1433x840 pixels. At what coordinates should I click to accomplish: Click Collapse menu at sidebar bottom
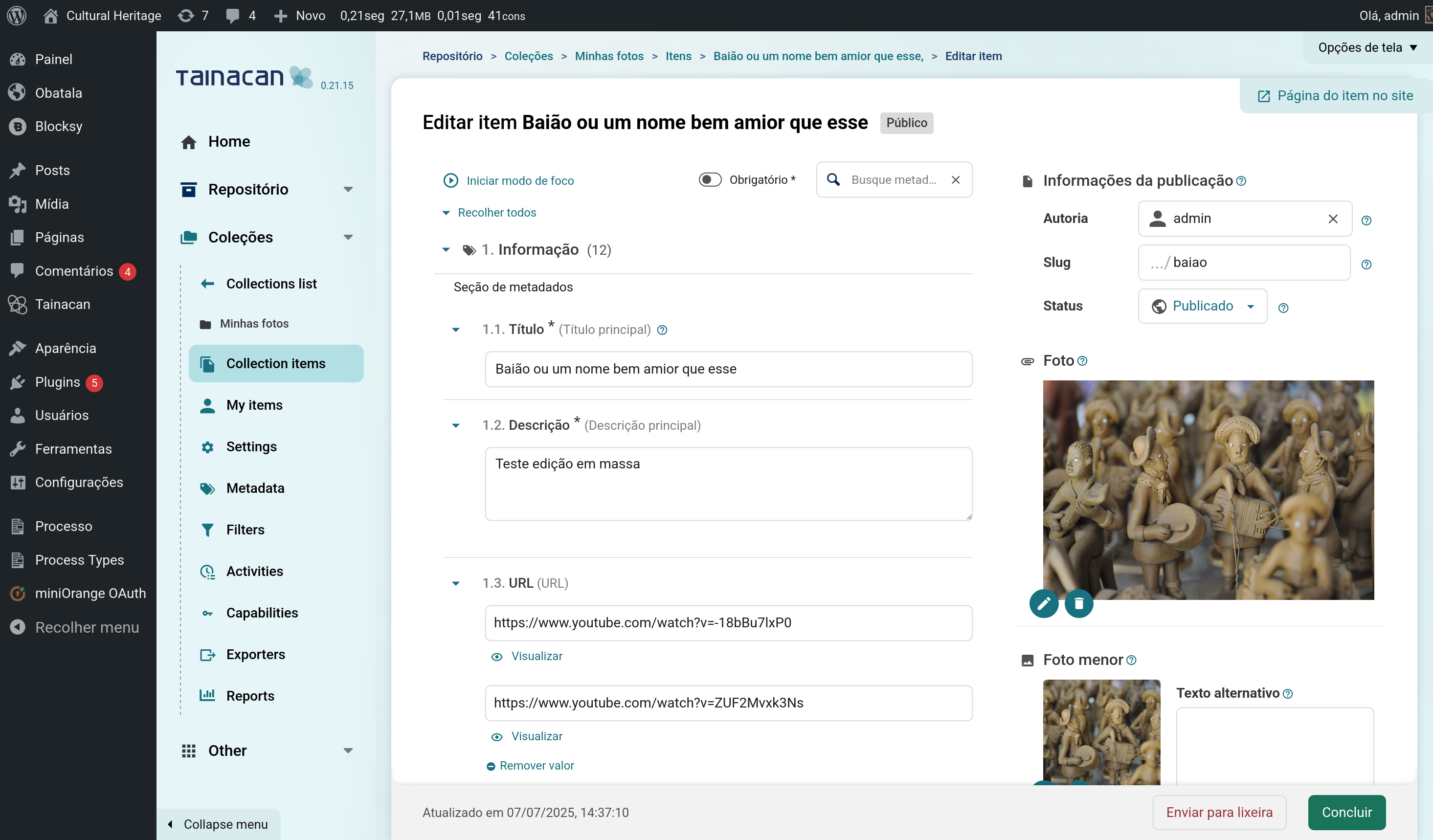pos(218,824)
